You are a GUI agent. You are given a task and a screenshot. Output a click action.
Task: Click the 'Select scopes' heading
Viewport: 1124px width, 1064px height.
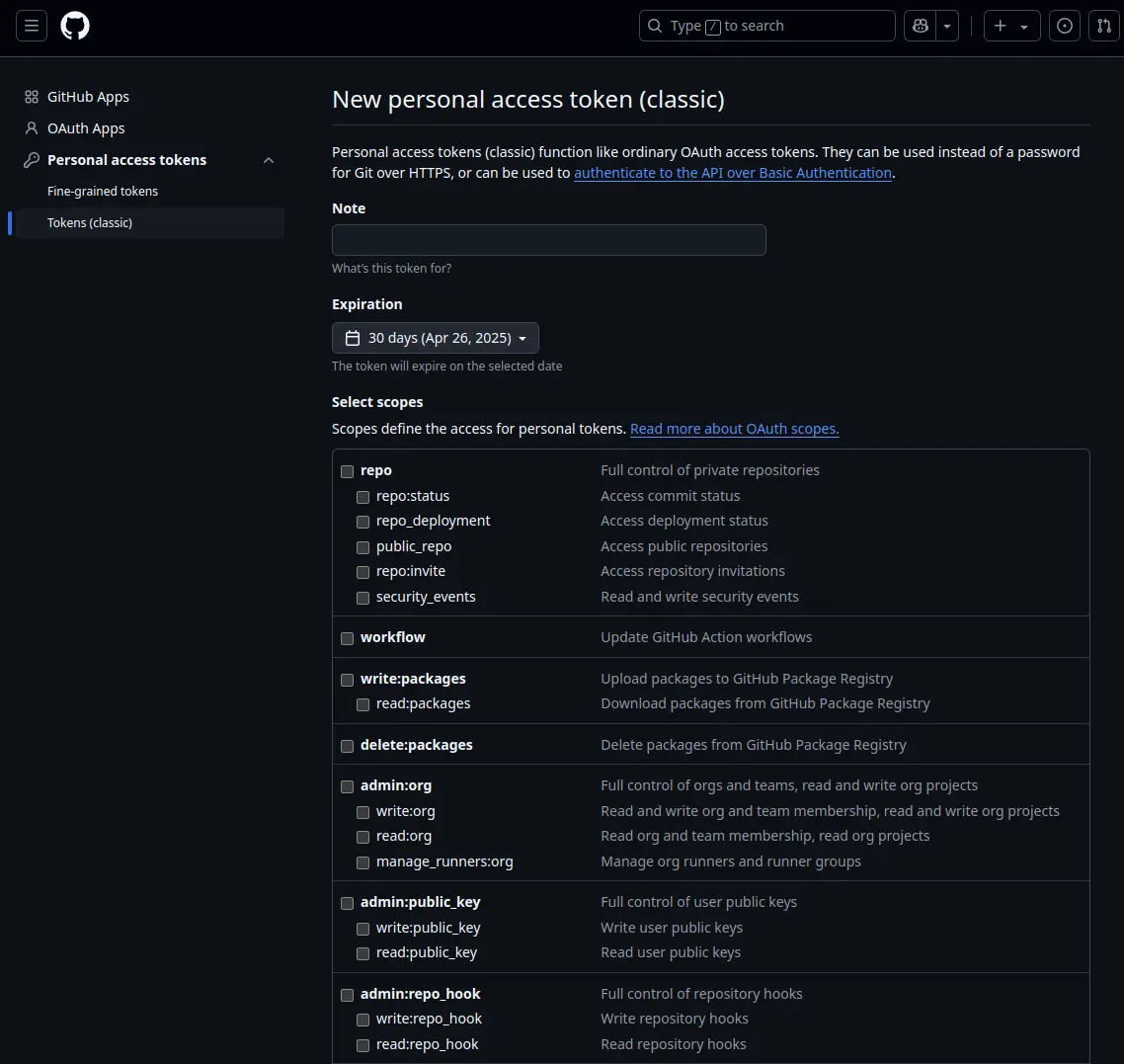pos(377,402)
